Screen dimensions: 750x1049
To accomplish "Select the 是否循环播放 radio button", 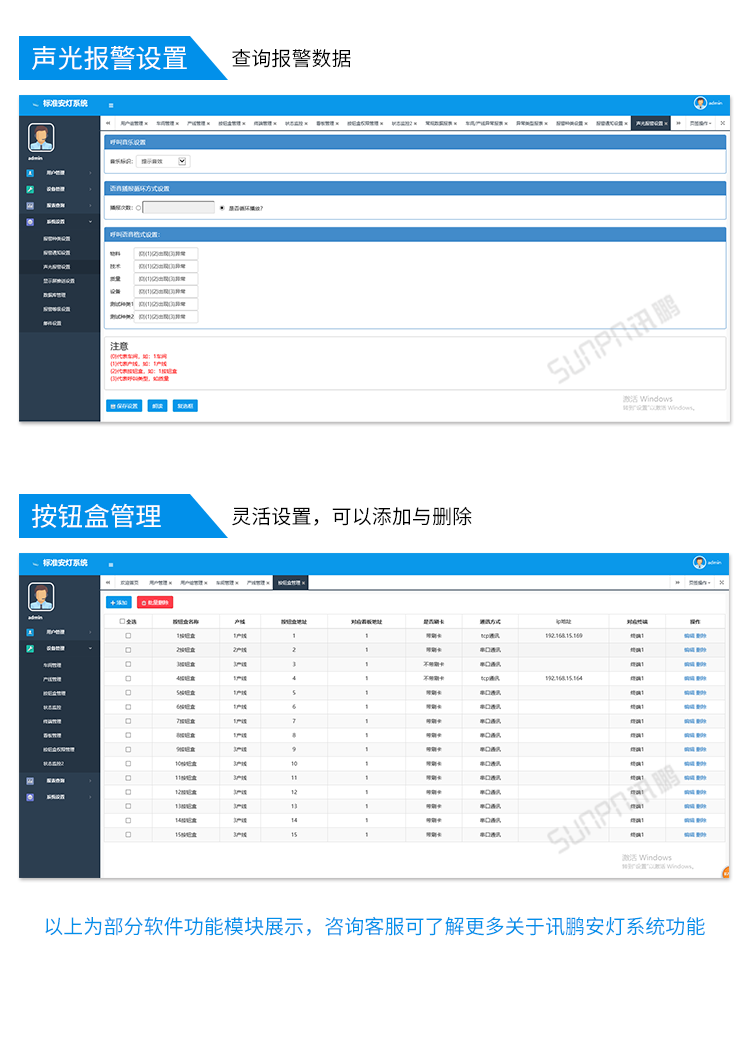I will pos(222,208).
